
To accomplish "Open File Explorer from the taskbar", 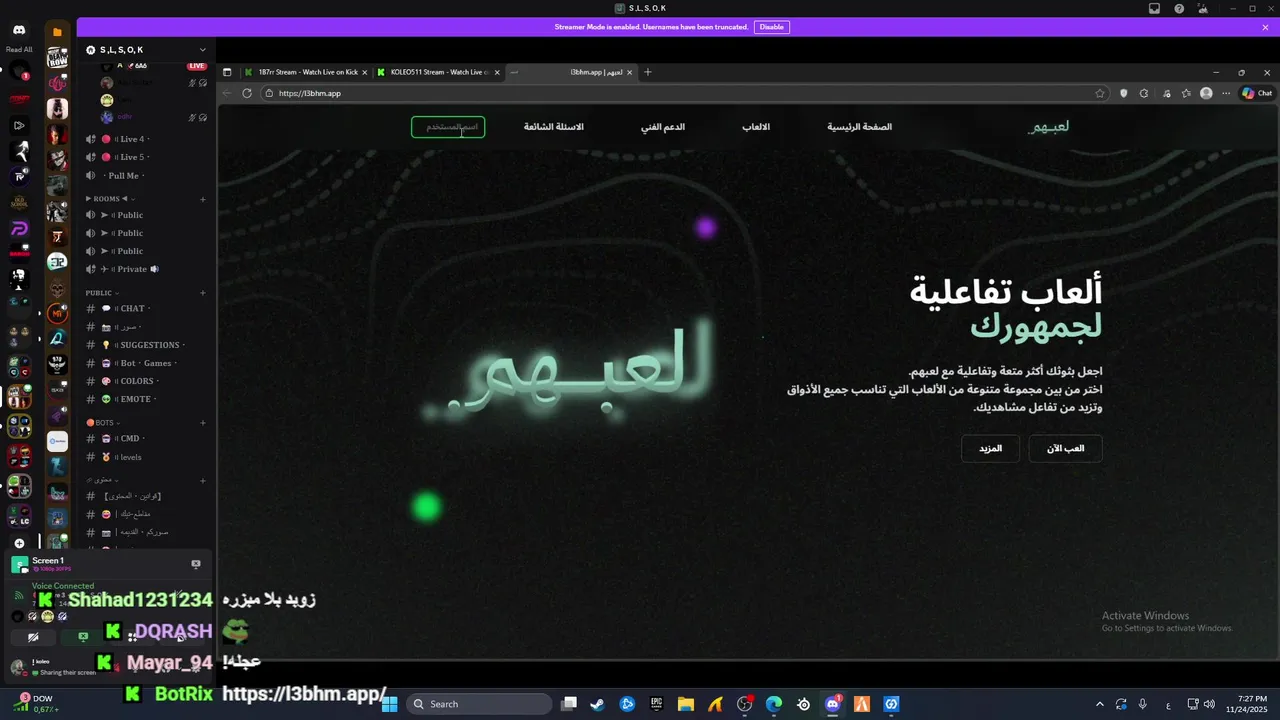I will click(686, 704).
